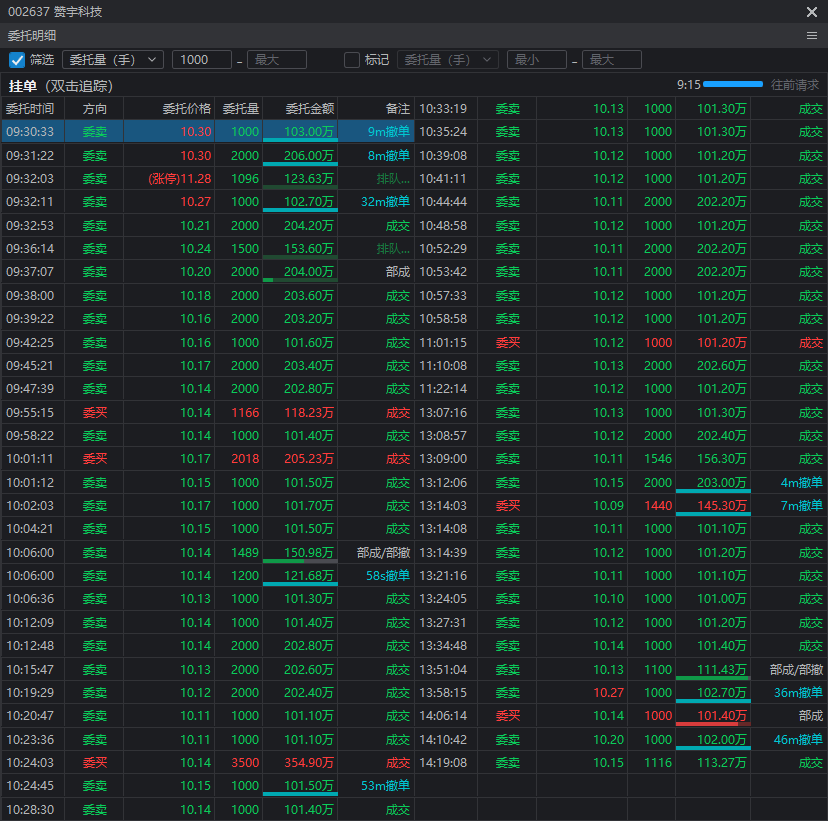Screen dimensions: 828x821
Task: Click the 9m撤单 note in first row
Action: pos(388,131)
